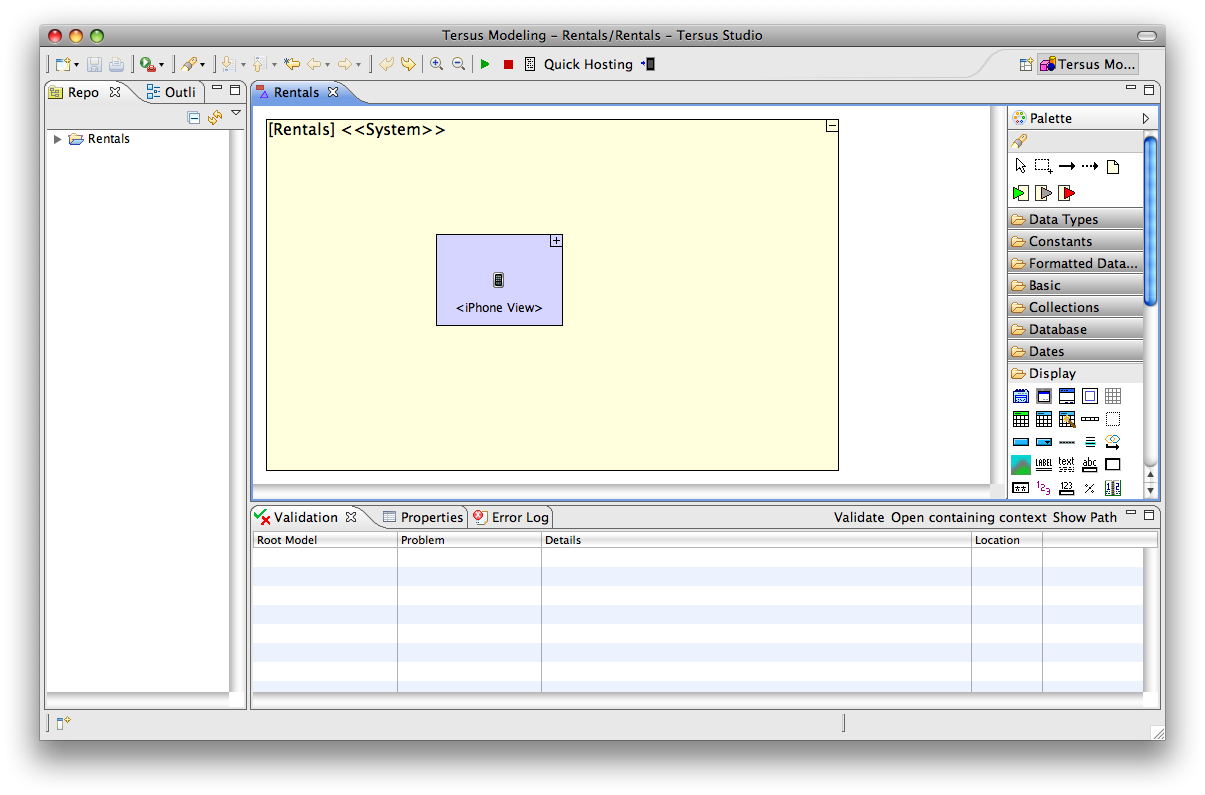Screen dimensions: 1205x795
Task: Toggle Link with Editor in Repository panel
Action: (x=214, y=118)
